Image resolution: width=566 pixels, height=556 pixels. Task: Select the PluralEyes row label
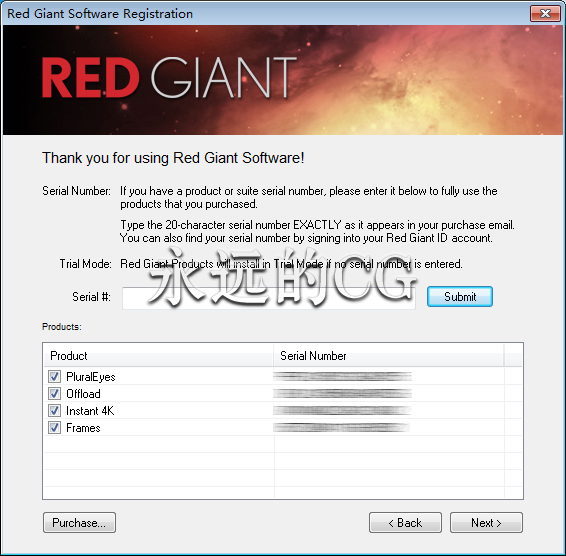[x=91, y=377]
